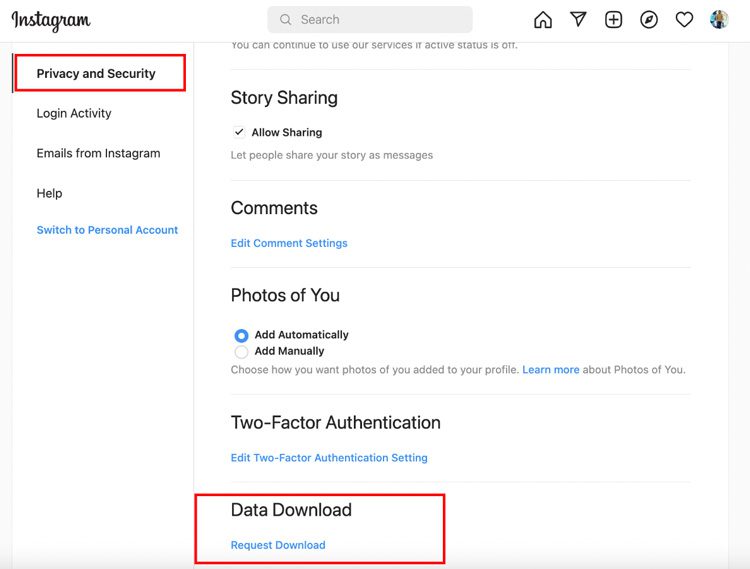Select the Add Automatically radio button
The image size is (750, 569).
coord(241,335)
